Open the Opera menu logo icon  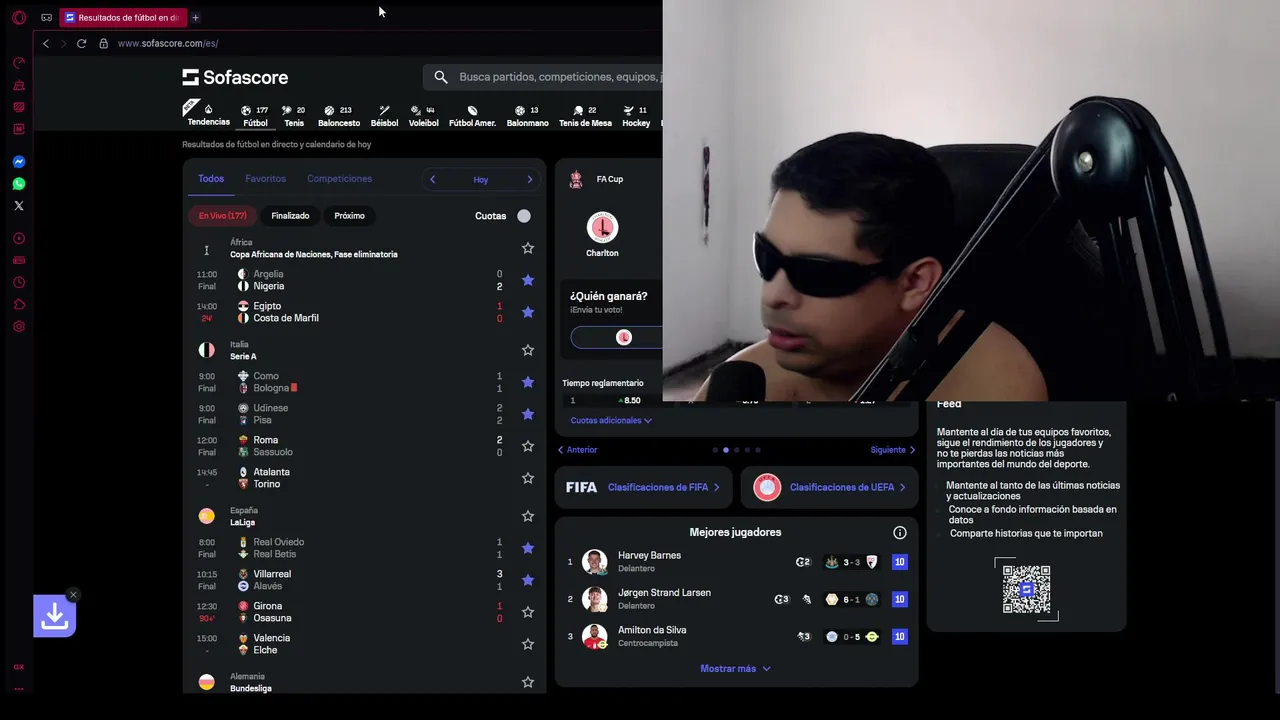(x=18, y=17)
